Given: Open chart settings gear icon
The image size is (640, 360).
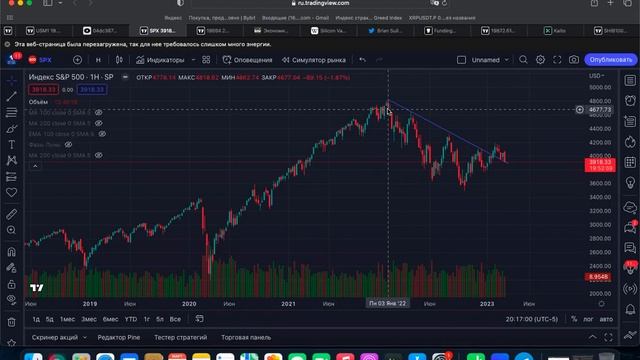Looking at the screenshot, I should coord(540,60).
